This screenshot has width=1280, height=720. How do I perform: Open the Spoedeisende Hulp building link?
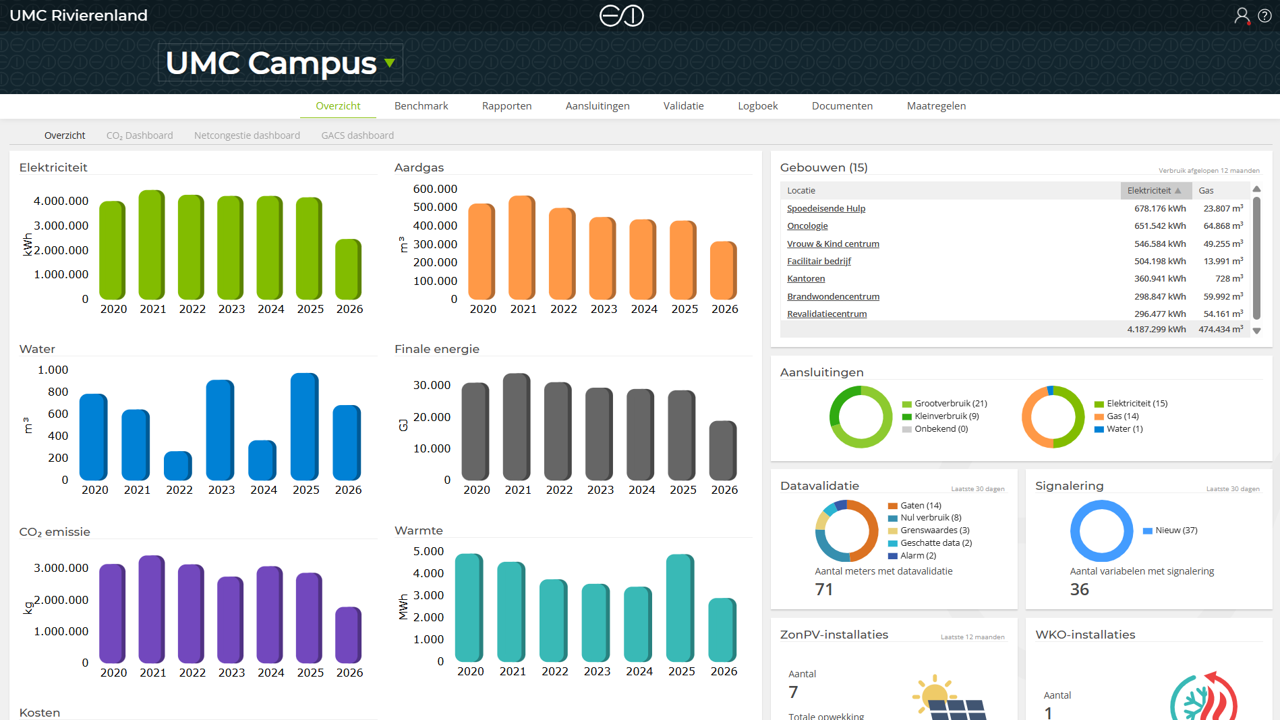826,209
